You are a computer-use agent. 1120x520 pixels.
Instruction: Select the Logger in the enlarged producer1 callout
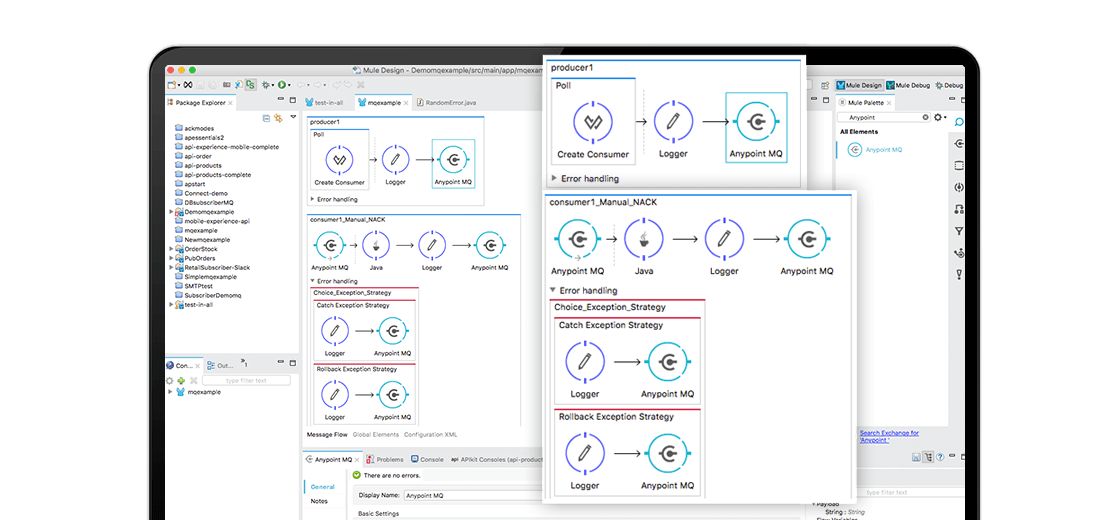[672, 130]
